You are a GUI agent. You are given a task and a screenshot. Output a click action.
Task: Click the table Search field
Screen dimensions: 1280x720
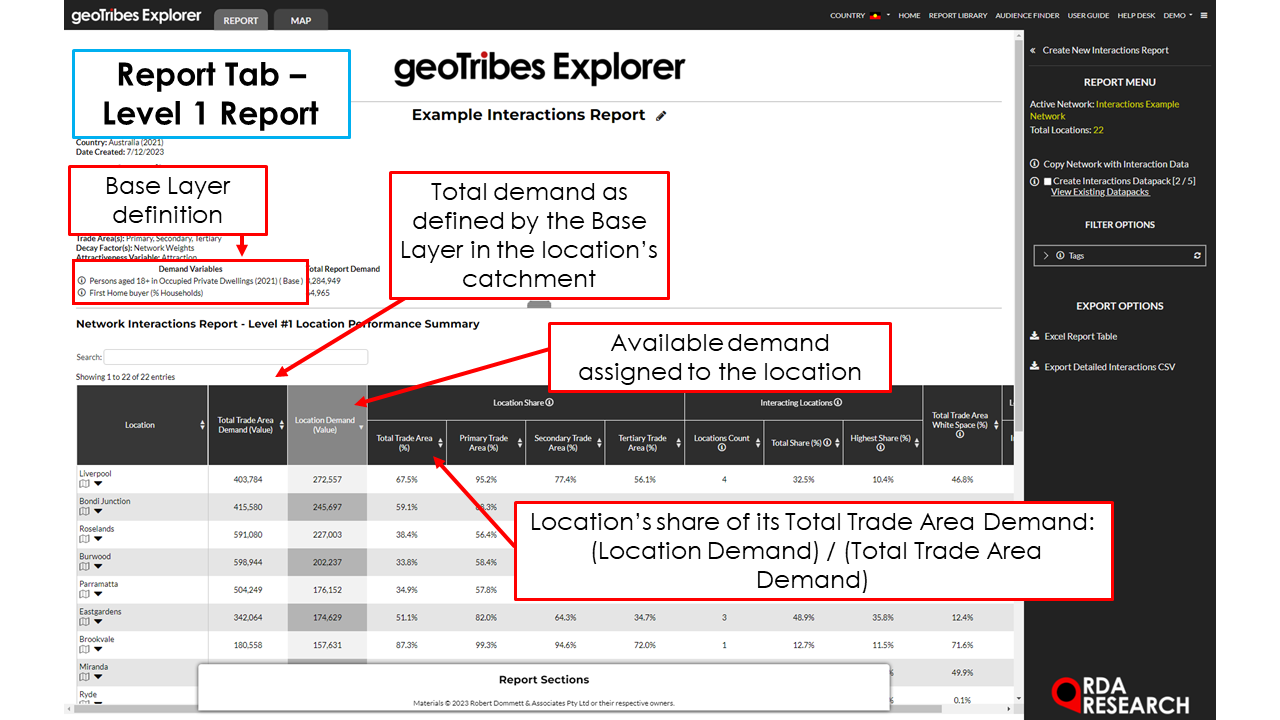pos(235,357)
